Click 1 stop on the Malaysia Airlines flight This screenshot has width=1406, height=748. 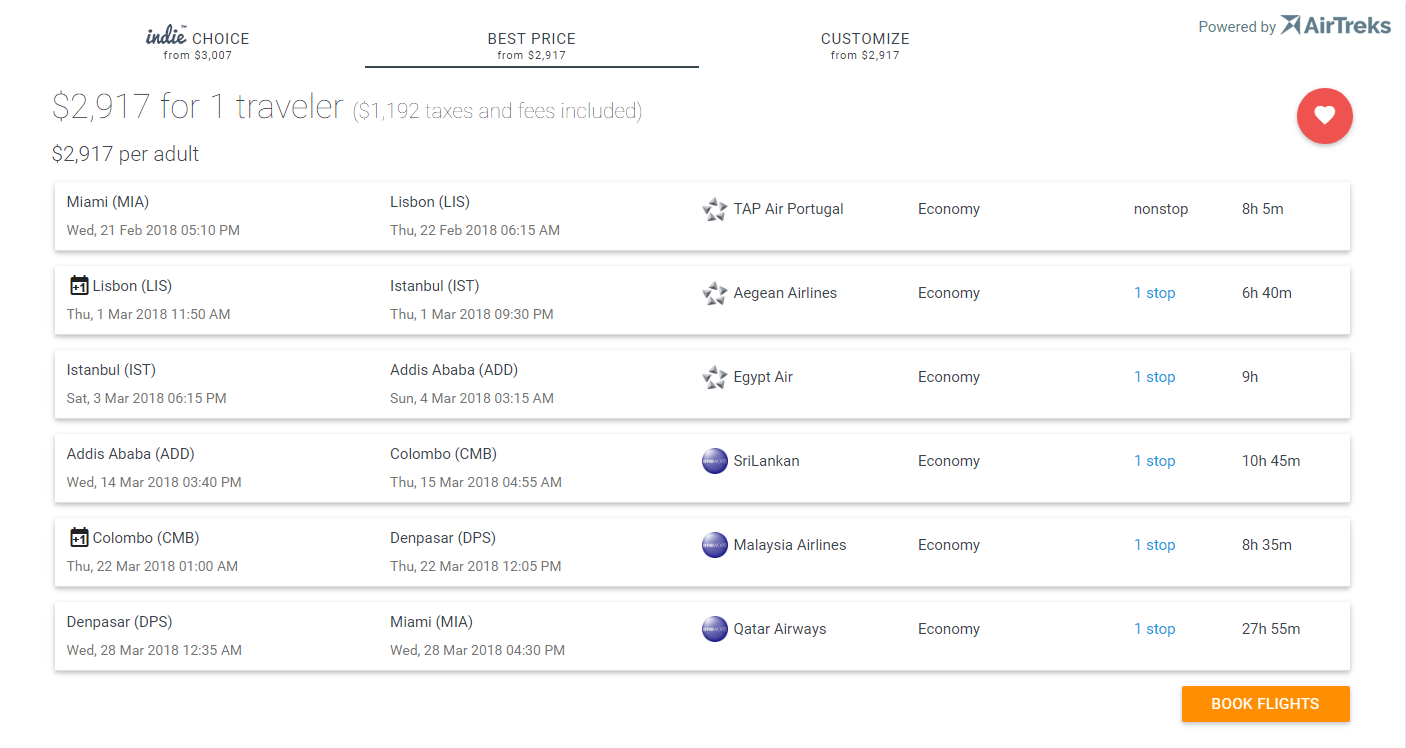click(x=1154, y=545)
